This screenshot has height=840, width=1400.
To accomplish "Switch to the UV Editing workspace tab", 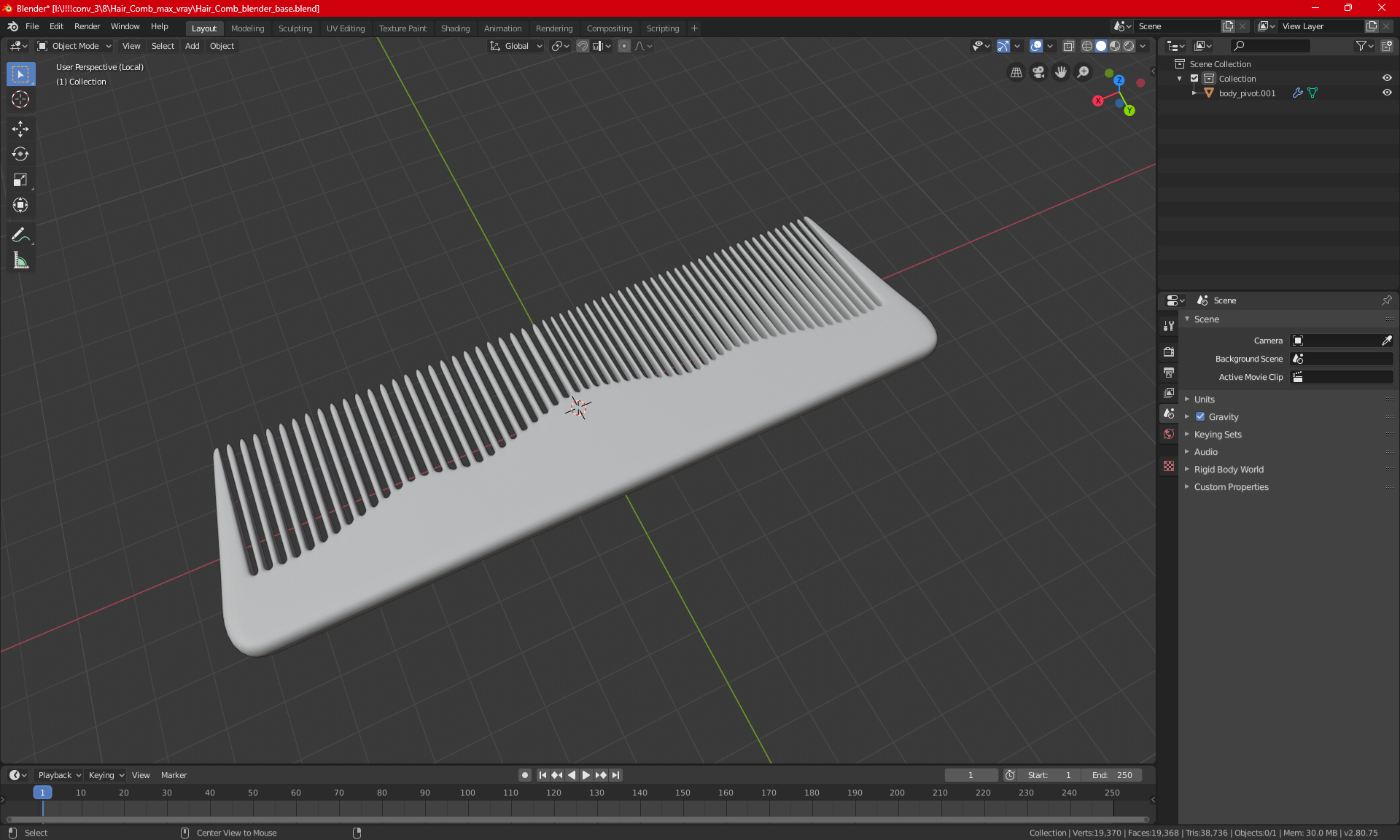I will click(x=346, y=28).
